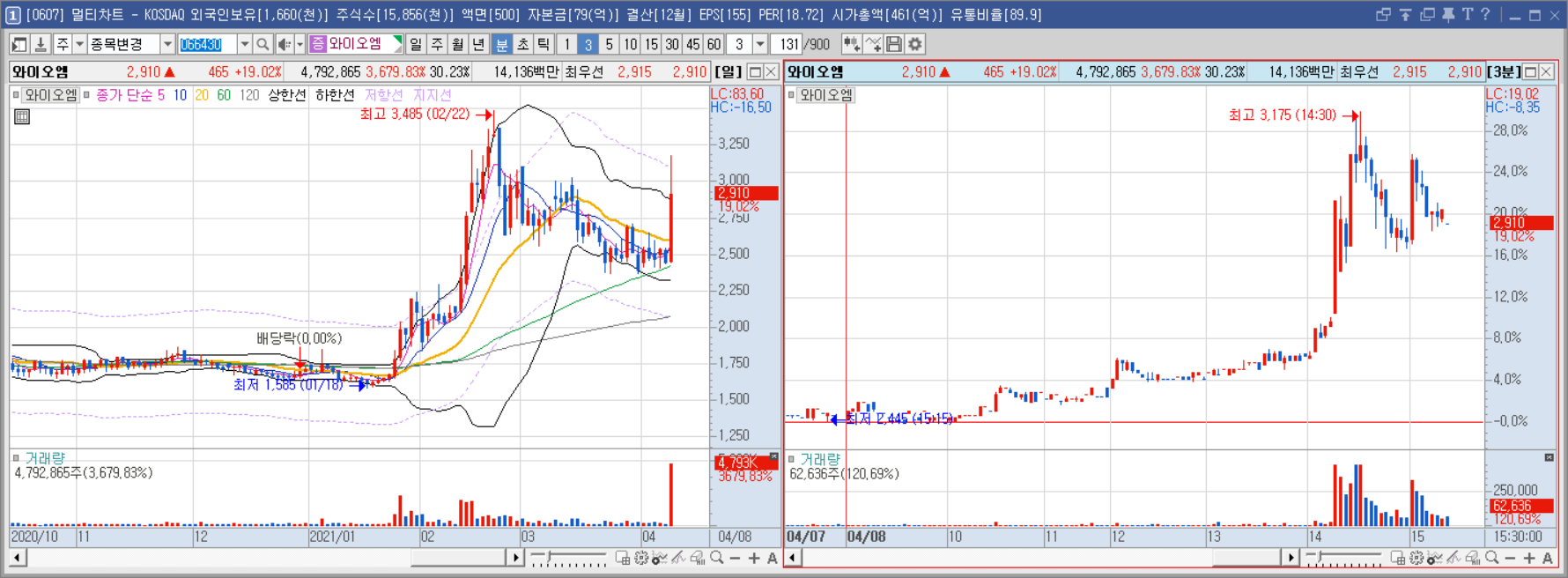Set interval to 1 minute
This screenshot has width=1568, height=578.
pyautogui.click(x=566, y=44)
